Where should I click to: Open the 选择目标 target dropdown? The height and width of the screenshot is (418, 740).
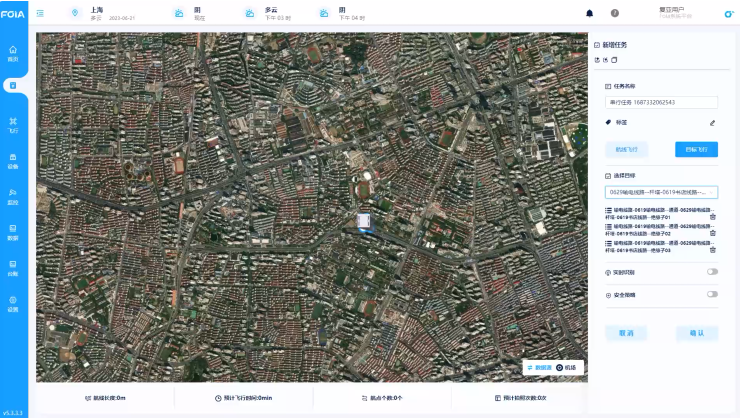pos(661,192)
